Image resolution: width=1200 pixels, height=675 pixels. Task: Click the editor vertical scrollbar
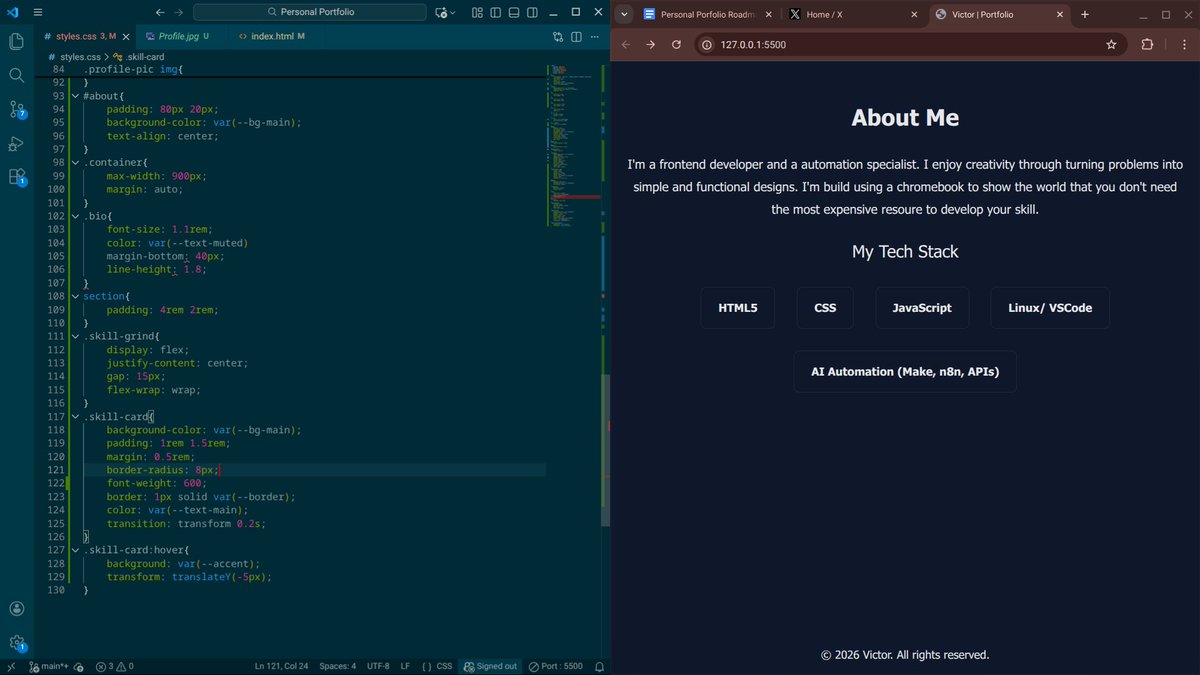pyautogui.click(x=605, y=450)
